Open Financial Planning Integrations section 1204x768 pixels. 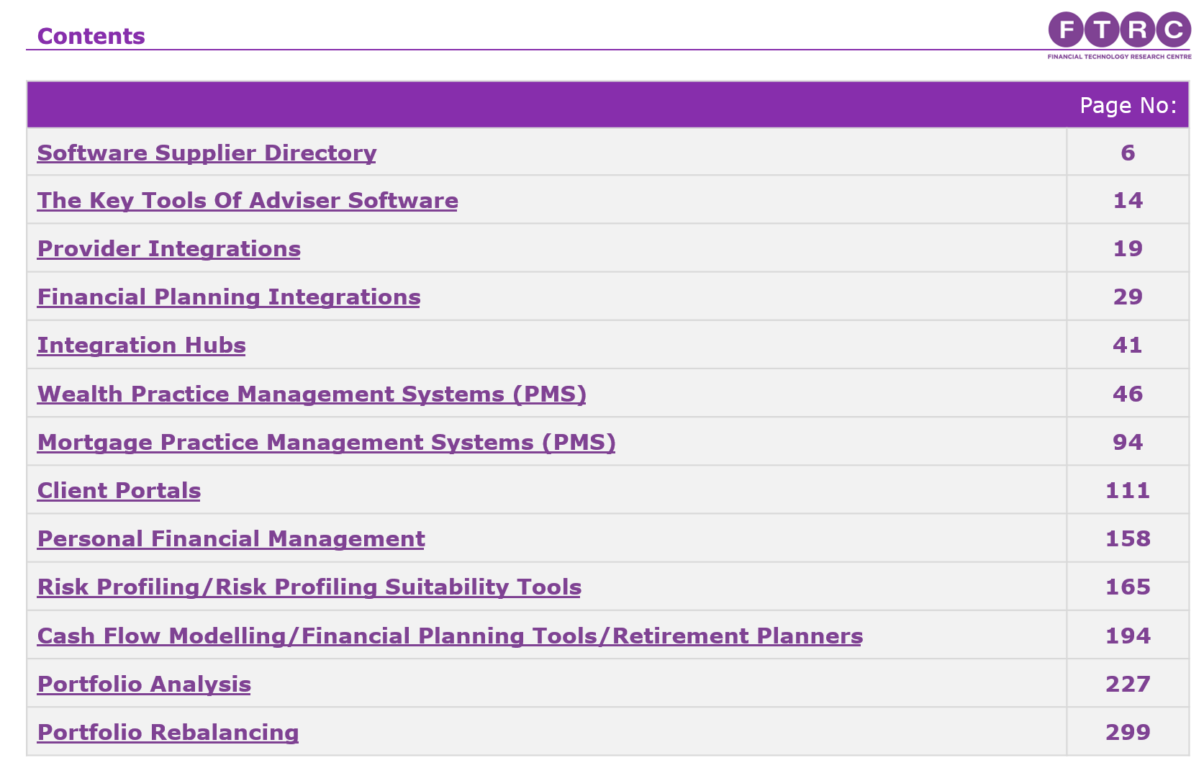[x=229, y=296]
